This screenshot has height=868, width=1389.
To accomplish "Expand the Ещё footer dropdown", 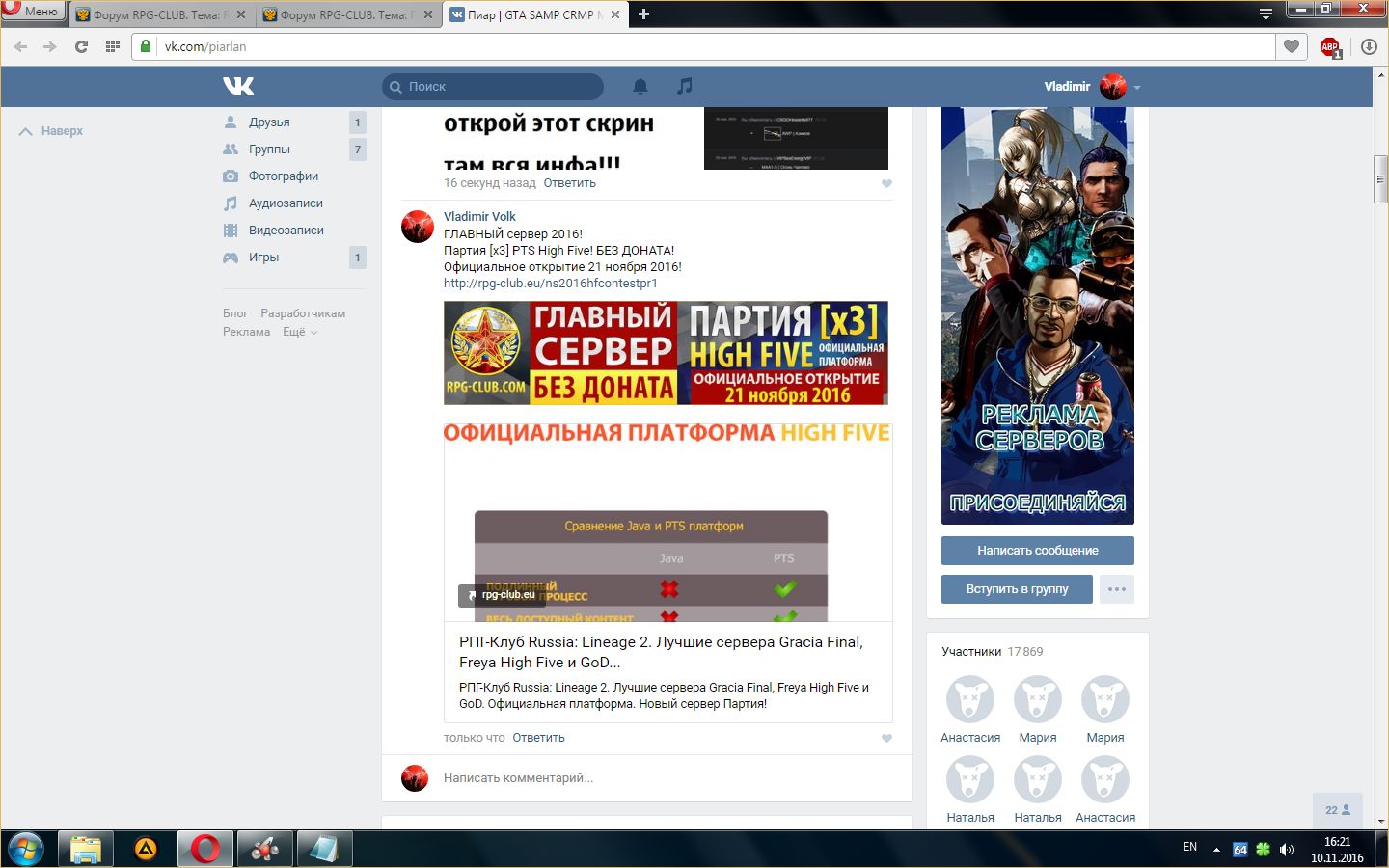I will tap(300, 332).
